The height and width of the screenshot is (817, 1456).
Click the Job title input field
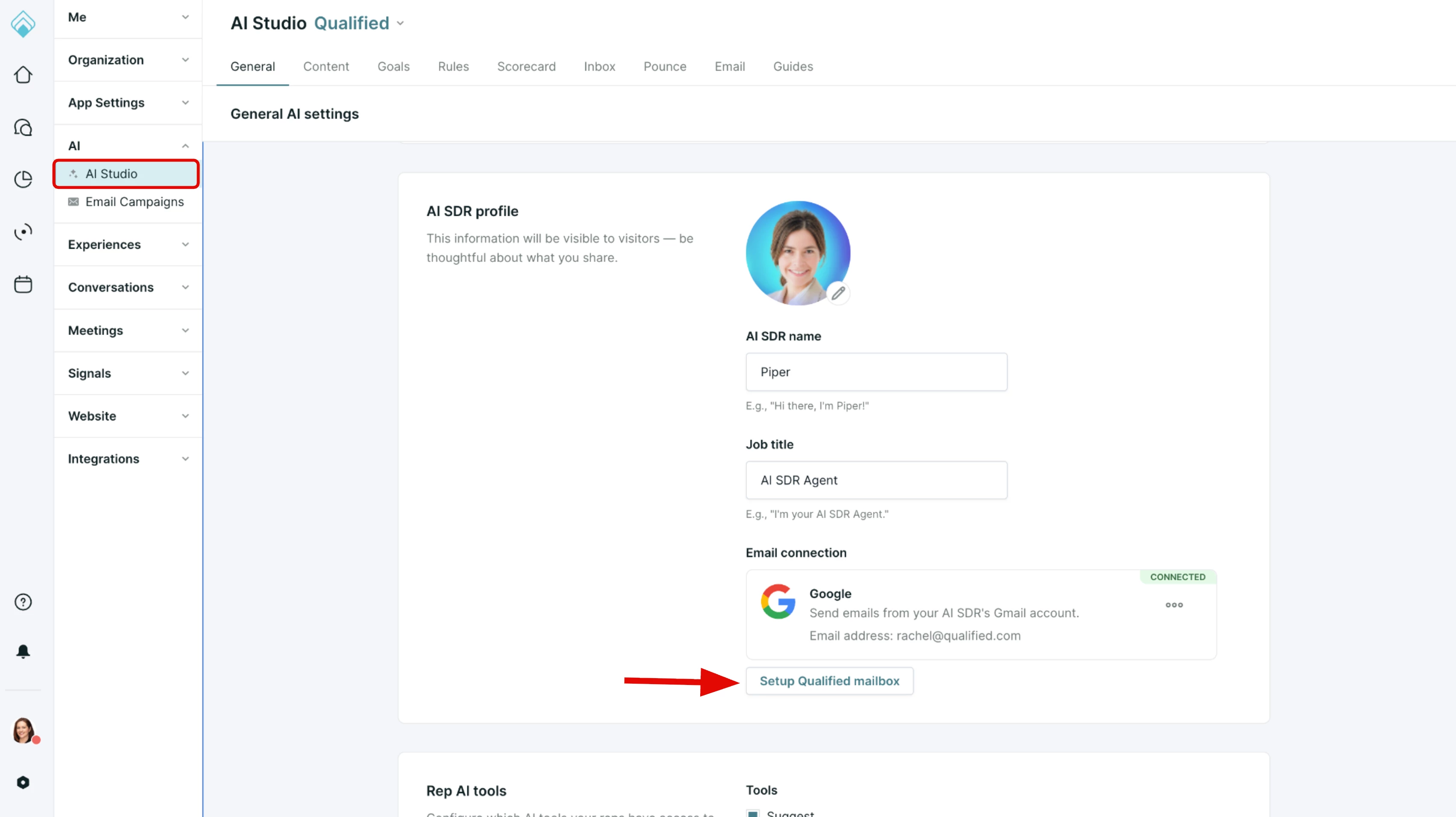coord(876,480)
